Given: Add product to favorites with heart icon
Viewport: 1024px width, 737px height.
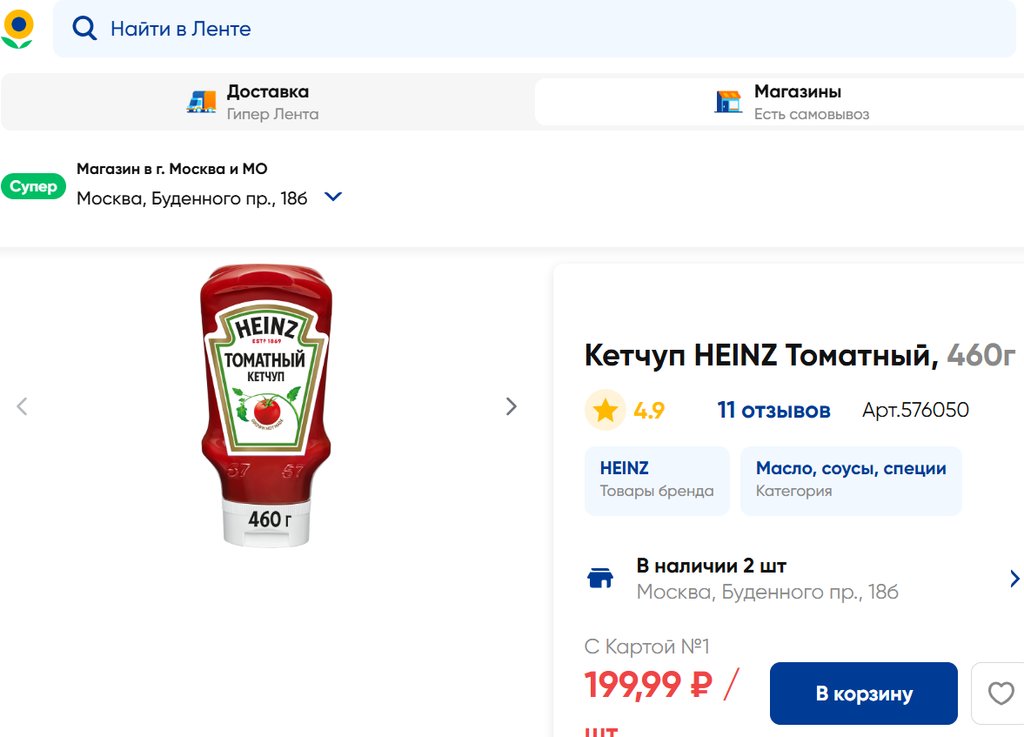Looking at the screenshot, I should (x=1000, y=693).
